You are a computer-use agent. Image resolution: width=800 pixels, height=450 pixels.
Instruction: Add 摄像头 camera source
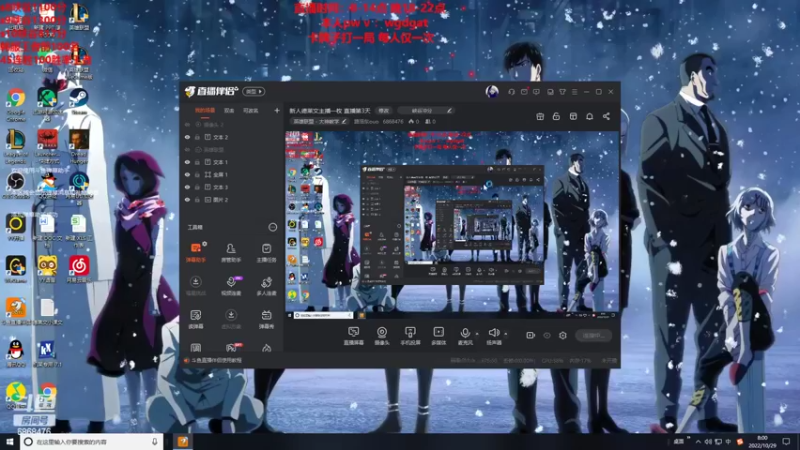tap(382, 336)
